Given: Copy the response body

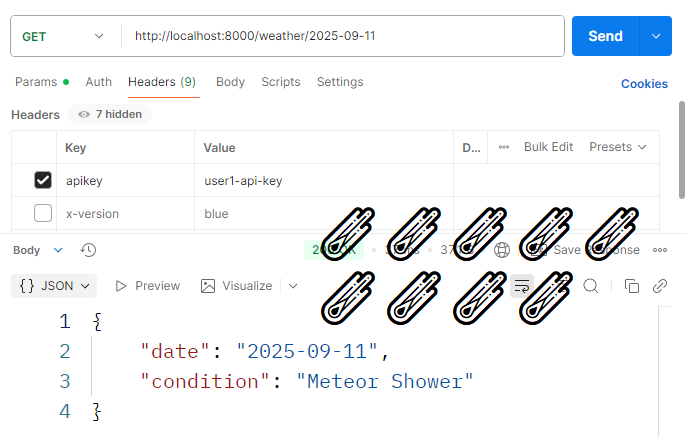Looking at the screenshot, I should coord(632,286).
